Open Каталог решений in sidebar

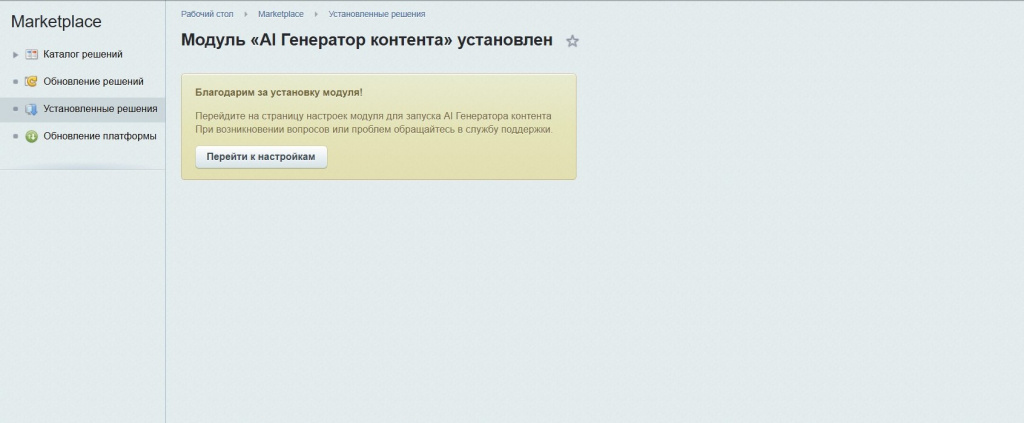(83, 54)
